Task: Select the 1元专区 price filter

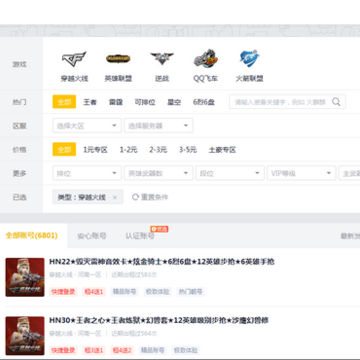Action: pos(95,150)
